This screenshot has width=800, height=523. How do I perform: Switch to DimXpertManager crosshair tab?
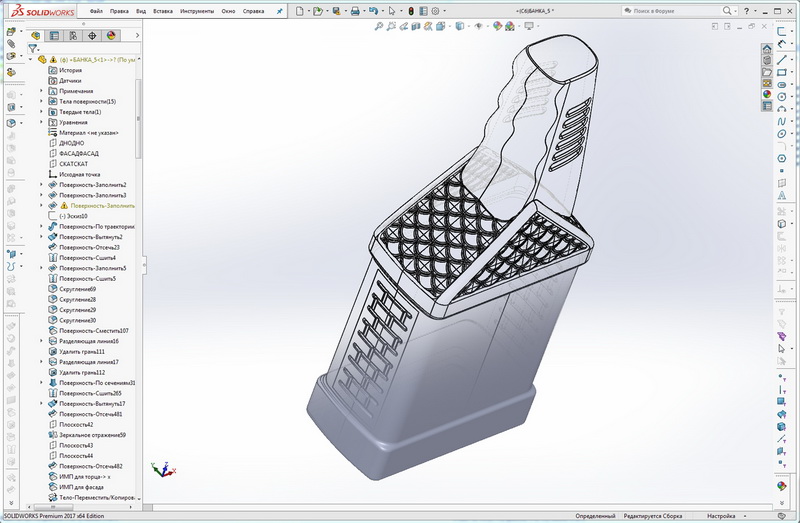click(92, 35)
